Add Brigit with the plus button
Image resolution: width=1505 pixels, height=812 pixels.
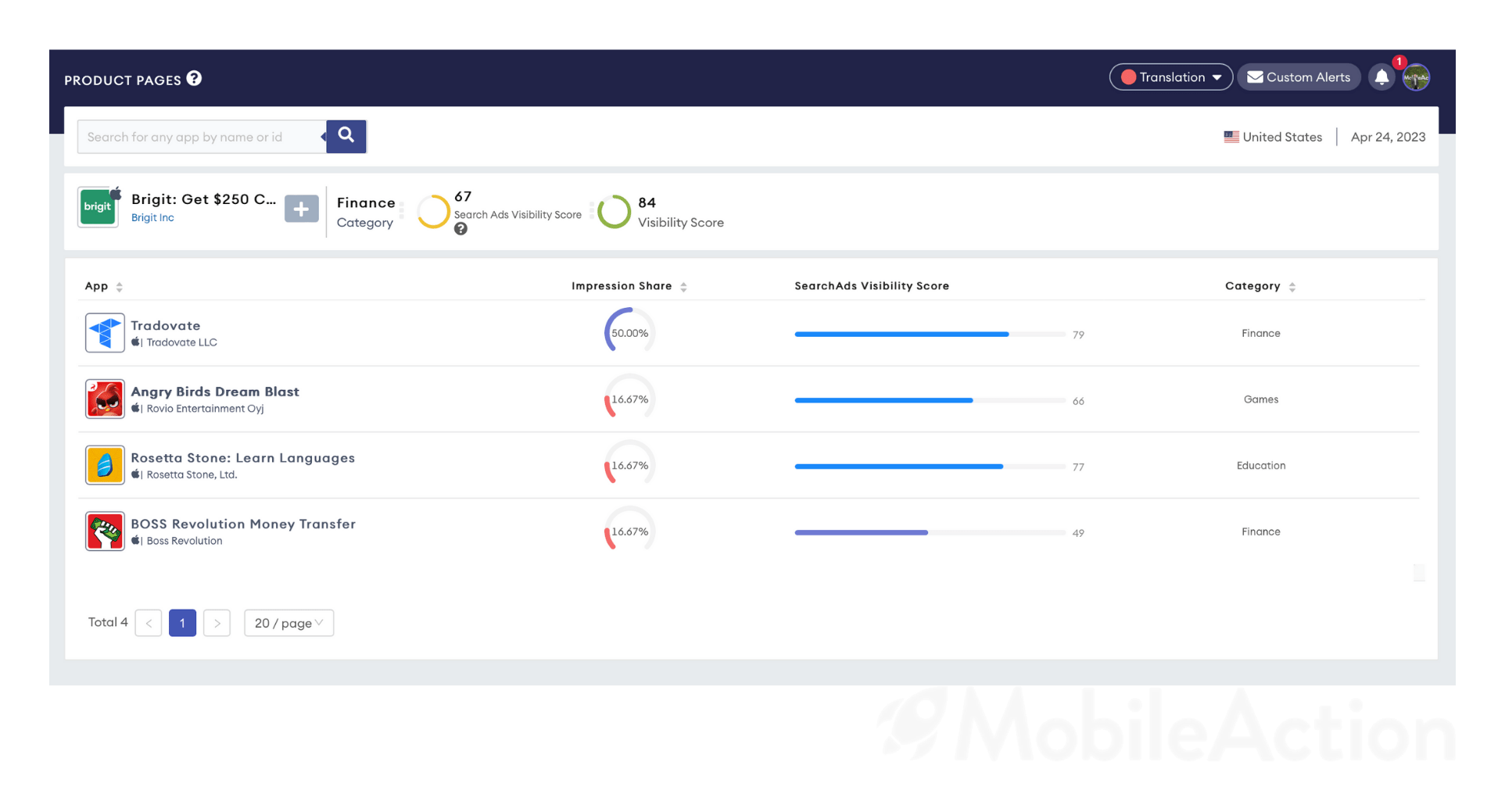point(301,209)
